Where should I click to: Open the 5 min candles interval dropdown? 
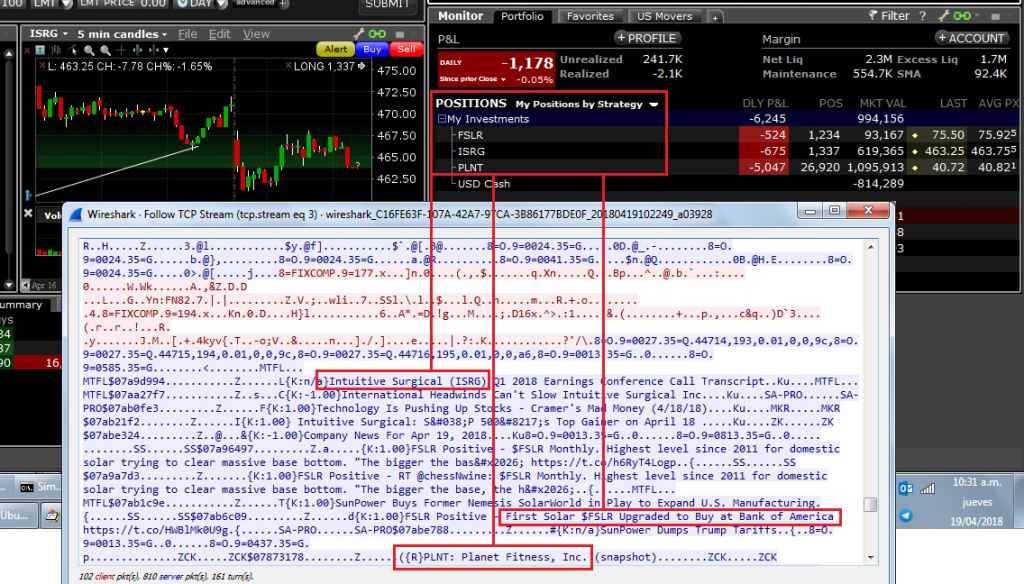click(165, 35)
